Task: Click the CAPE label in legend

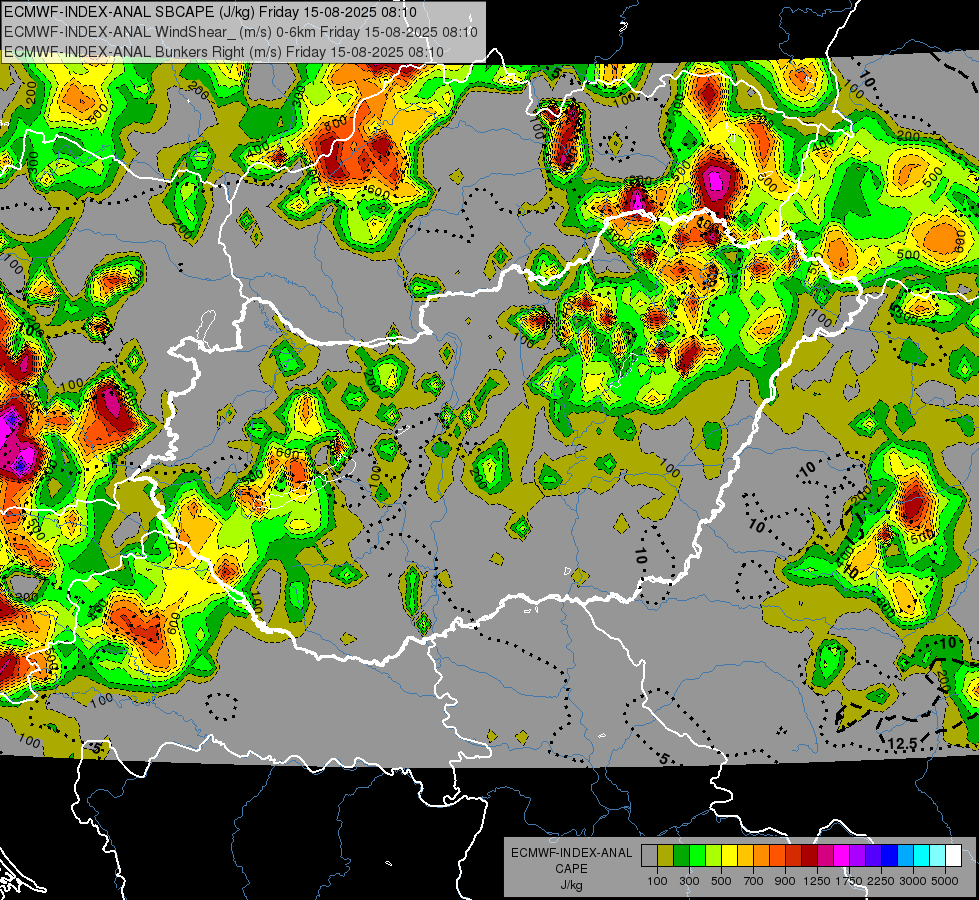Action: coord(571,869)
